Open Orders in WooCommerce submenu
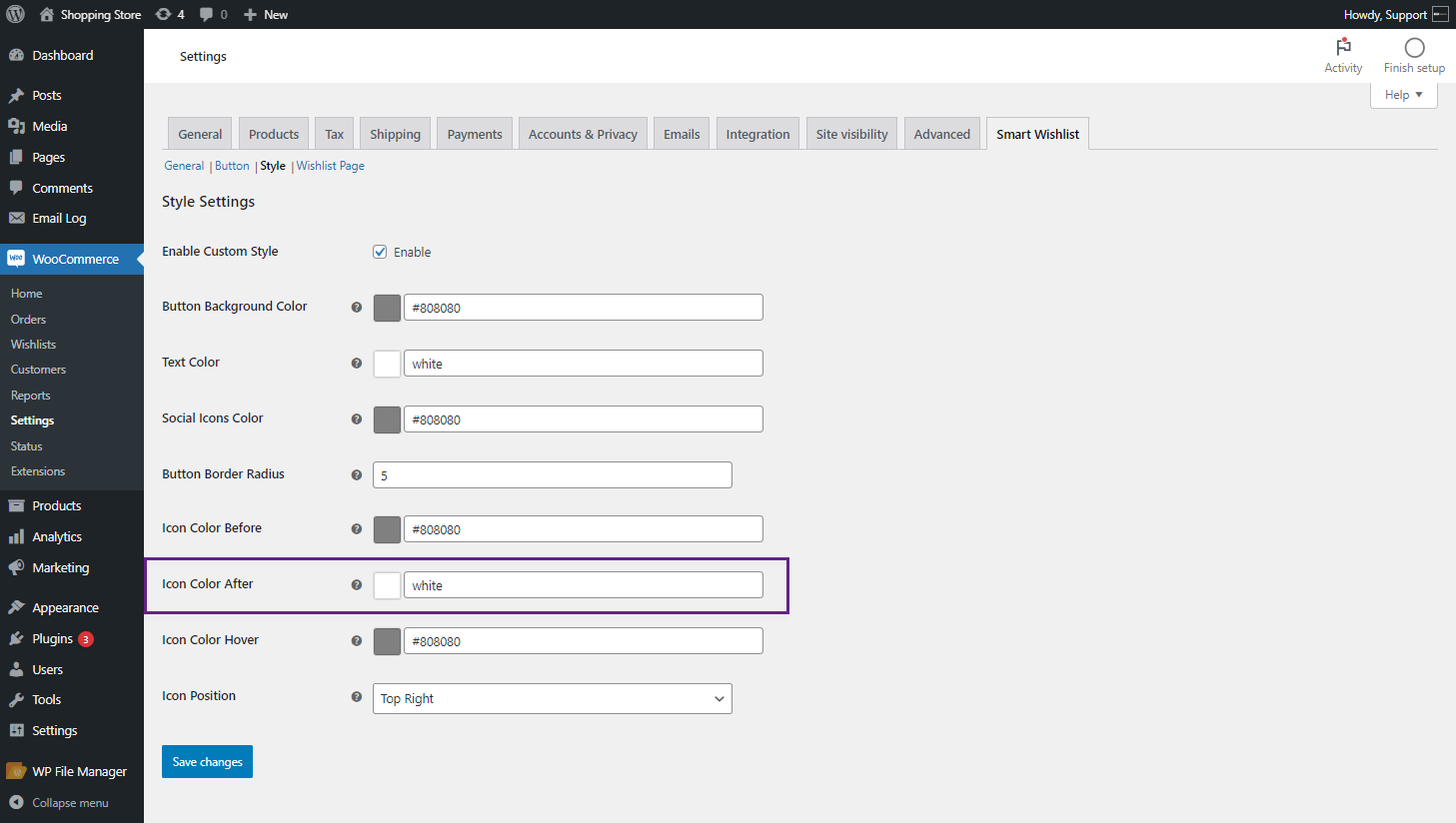The height and width of the screenshot is (823, 1456). (28, 319)
